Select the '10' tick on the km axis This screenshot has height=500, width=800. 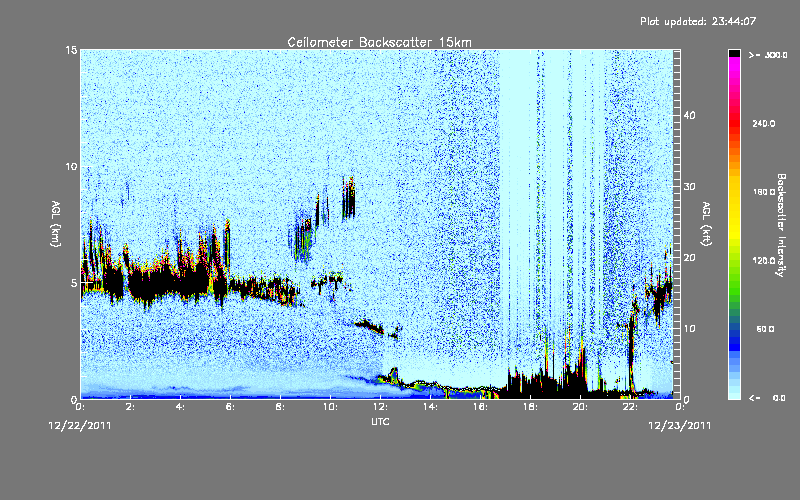coord(71,166)
